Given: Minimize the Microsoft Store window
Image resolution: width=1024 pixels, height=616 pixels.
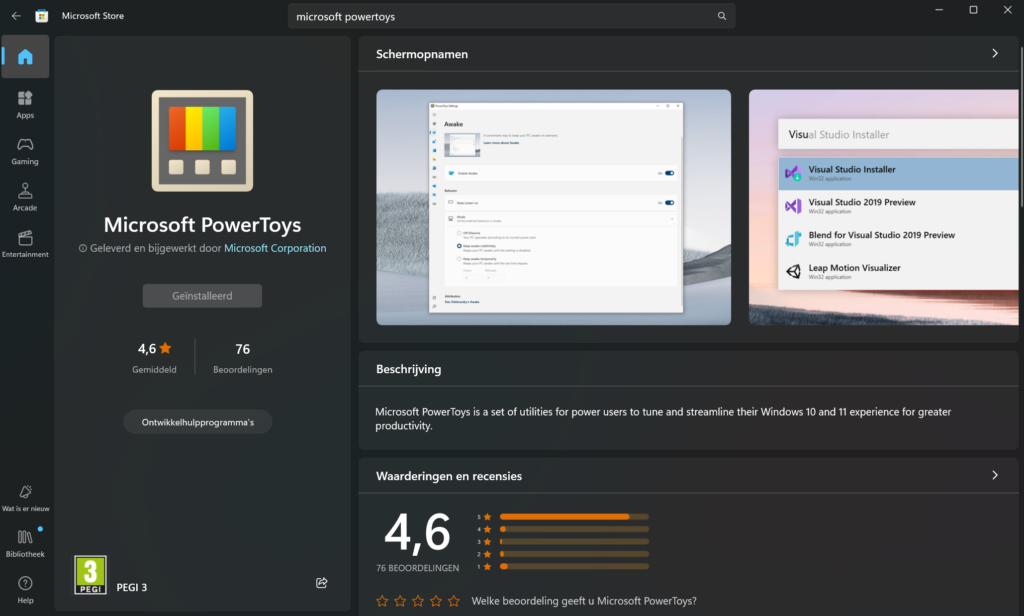Looking at the screenshot, I should pyautogui.click(x=939, y=10).
